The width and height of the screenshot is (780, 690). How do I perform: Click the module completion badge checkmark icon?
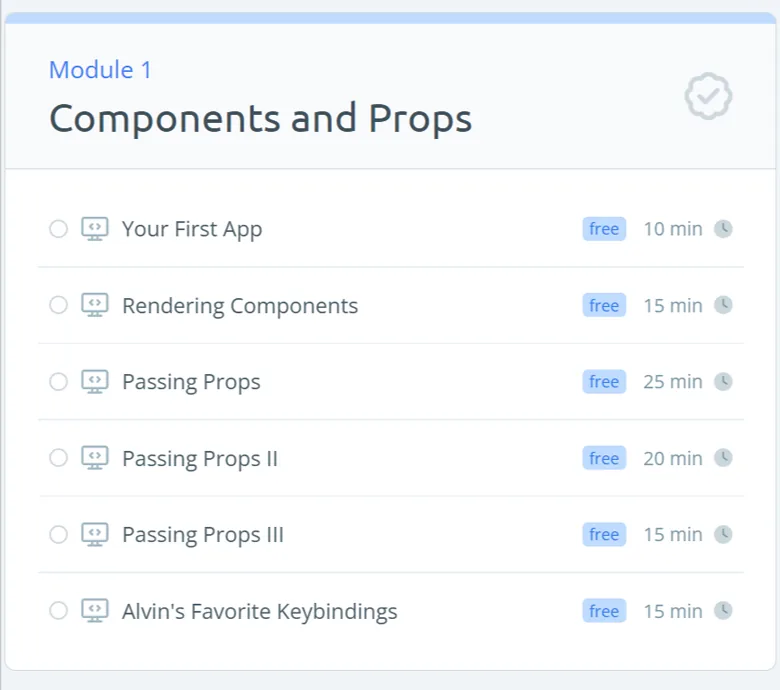point(708,96)
